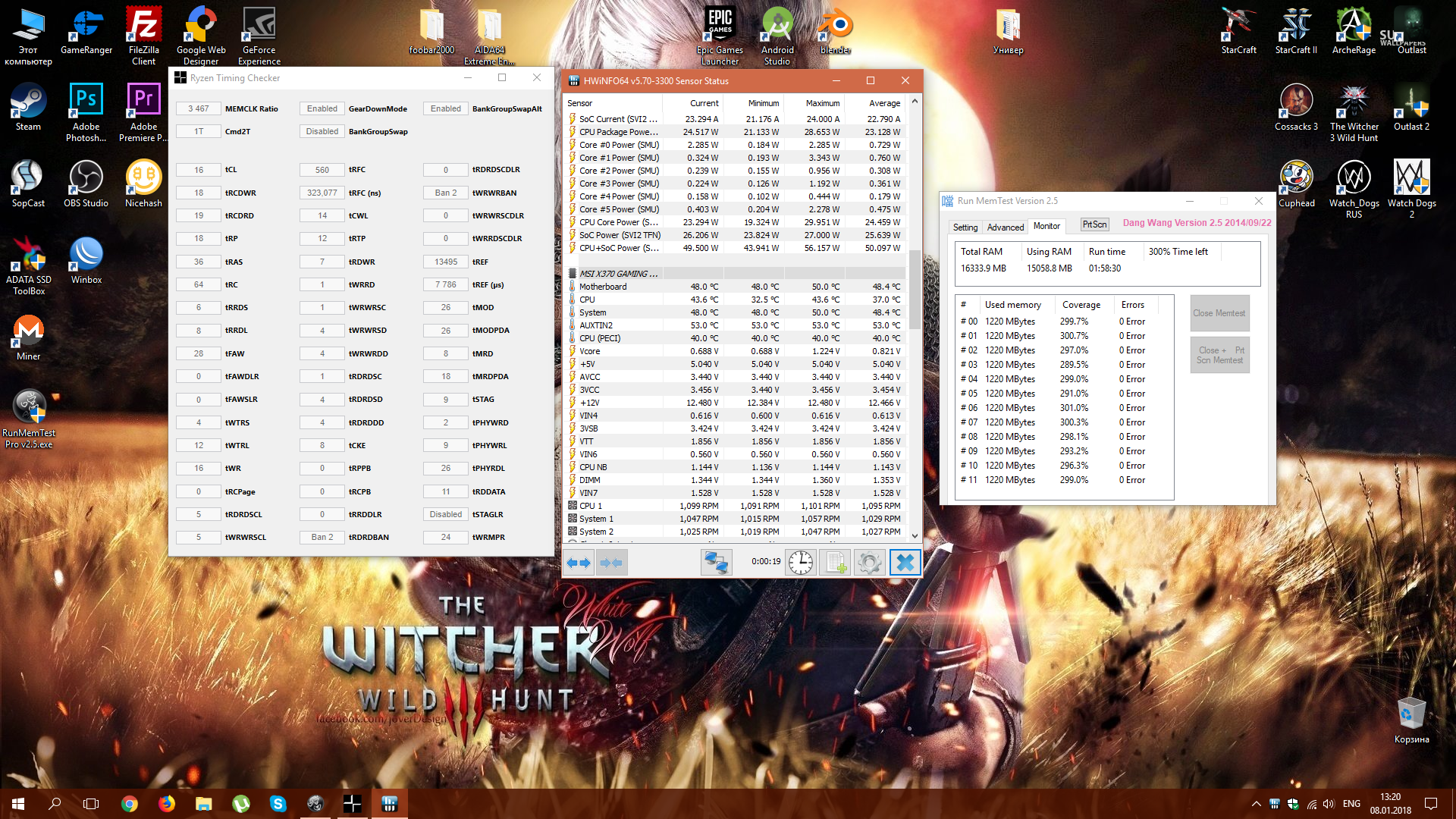Switch to the Setting tab in MemTest

coord(965,227)
